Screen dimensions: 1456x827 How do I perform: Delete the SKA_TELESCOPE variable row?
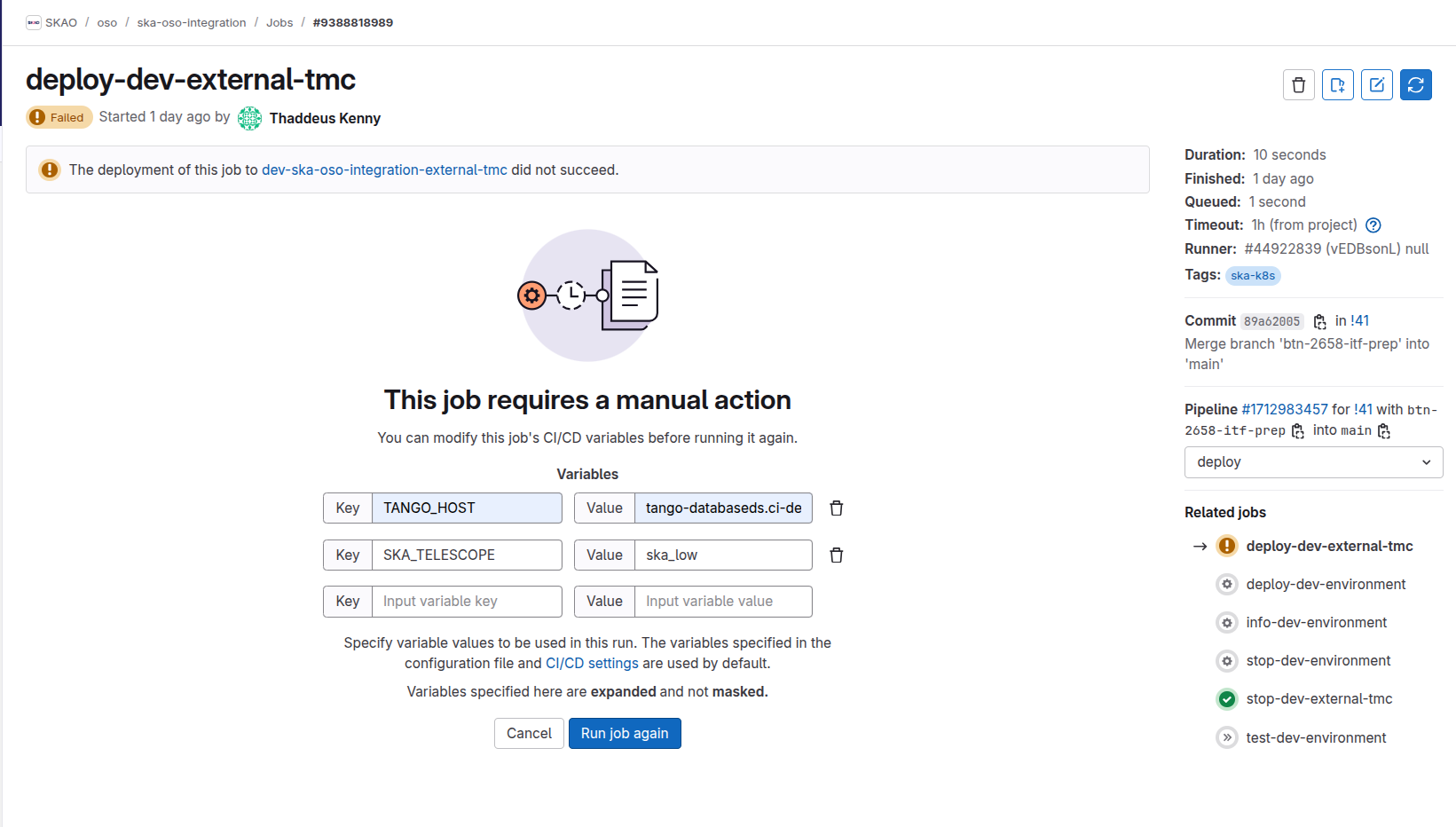836,555
